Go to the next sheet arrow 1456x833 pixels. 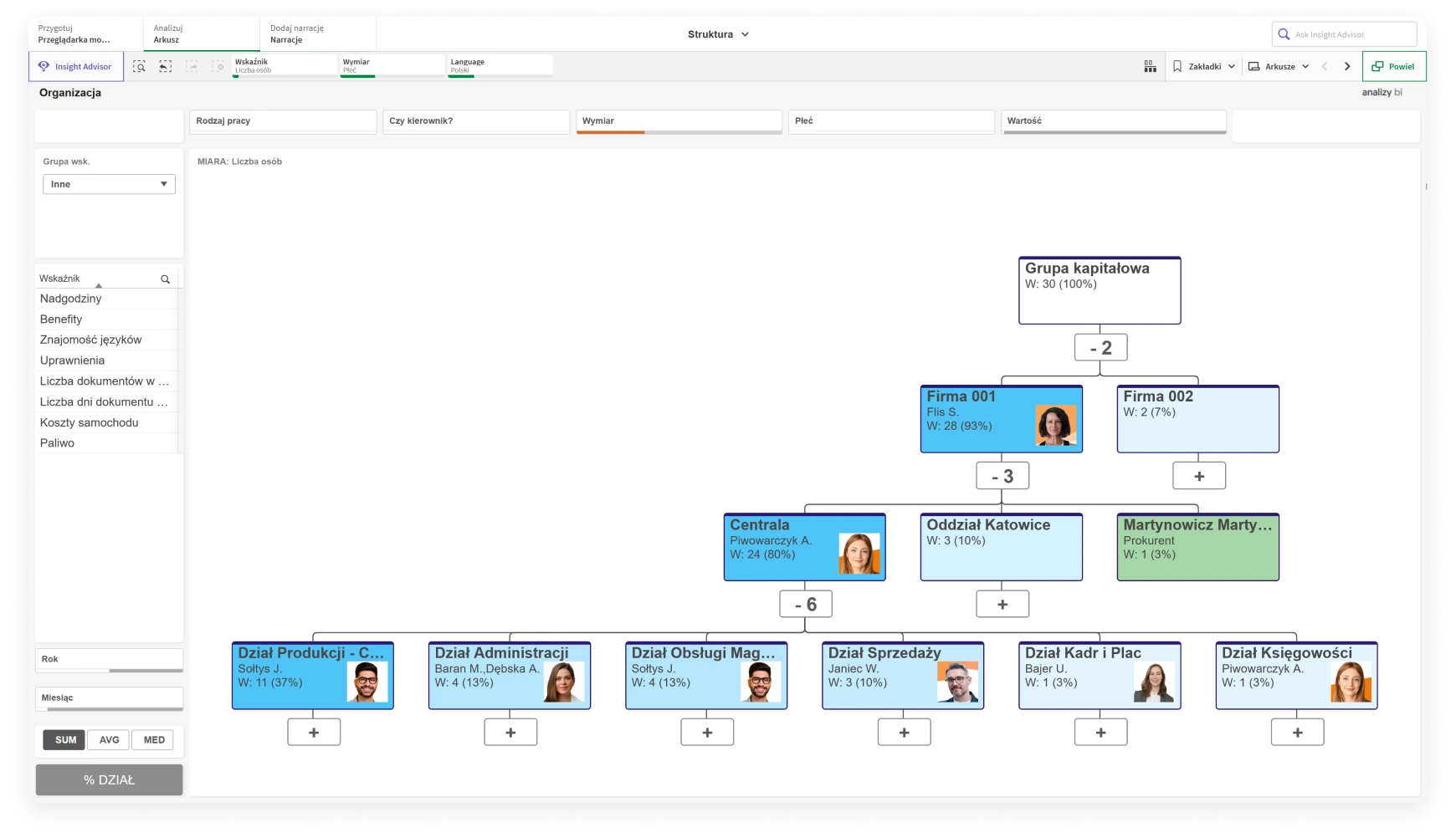(1347, 66)
